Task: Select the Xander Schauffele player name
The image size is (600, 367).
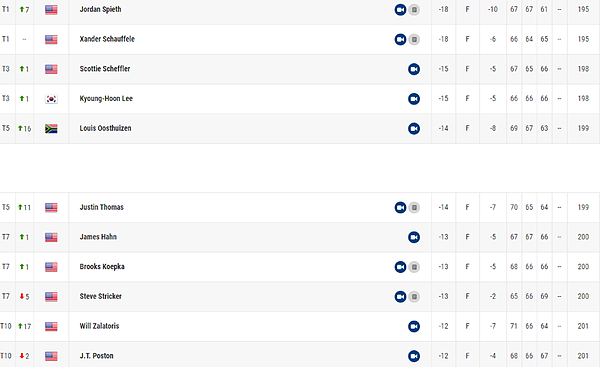Action: tap(107, 39)
